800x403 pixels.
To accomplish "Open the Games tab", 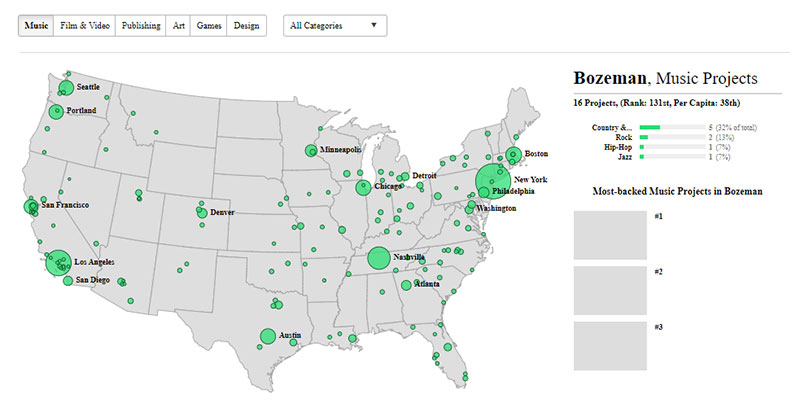I will (209, 26).
